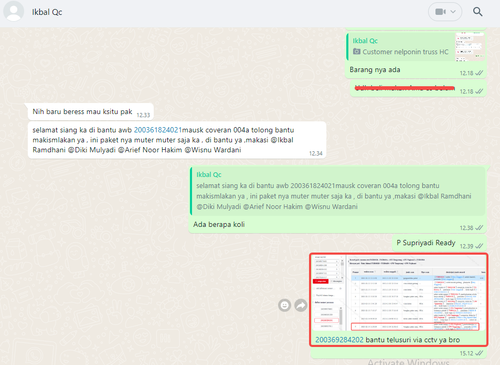Screen dimensions: 500x365
Task: Open mention @Diki Mulyadi in received message
Action: 91,150
